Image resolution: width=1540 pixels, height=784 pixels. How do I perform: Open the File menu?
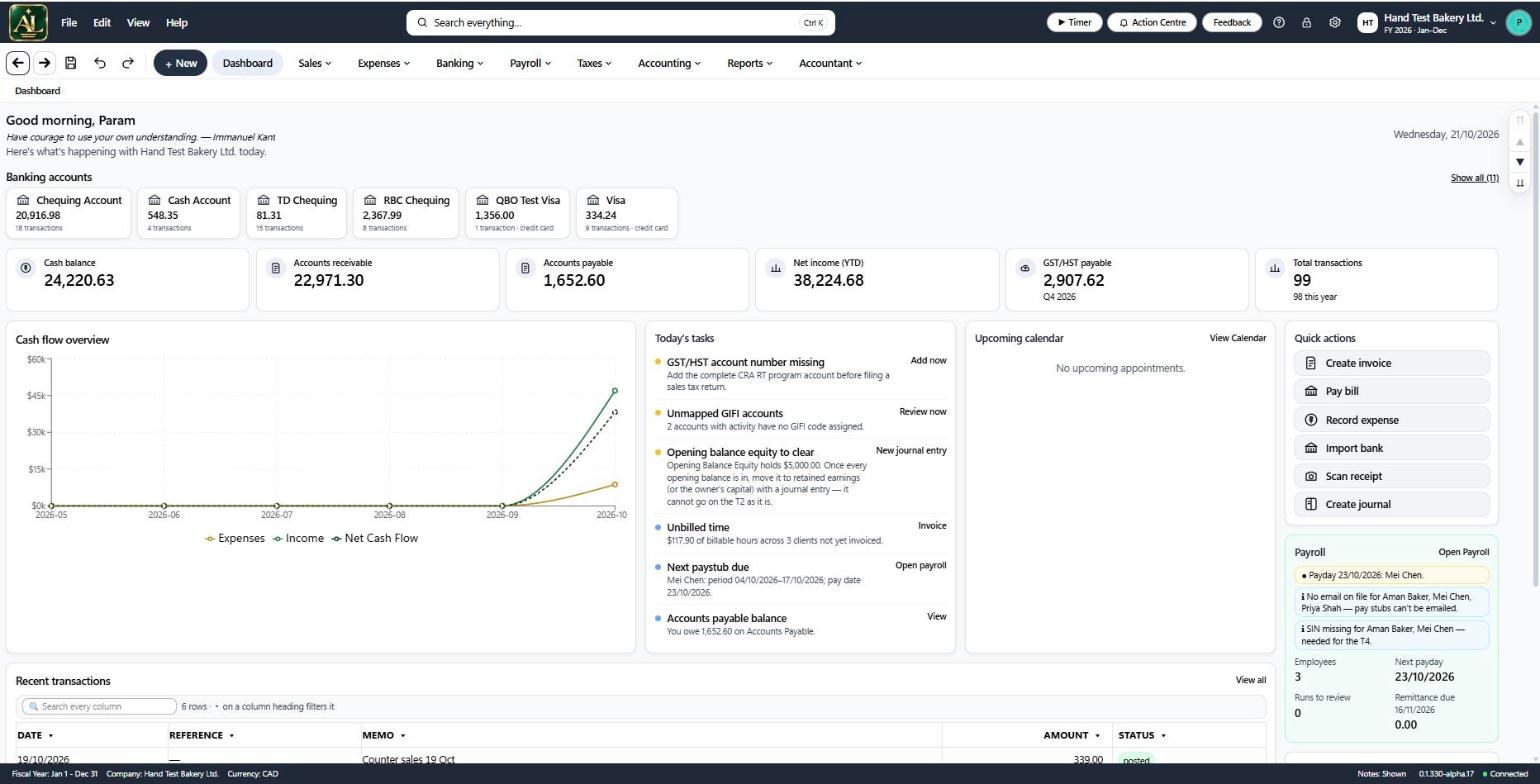coord(69,22)
